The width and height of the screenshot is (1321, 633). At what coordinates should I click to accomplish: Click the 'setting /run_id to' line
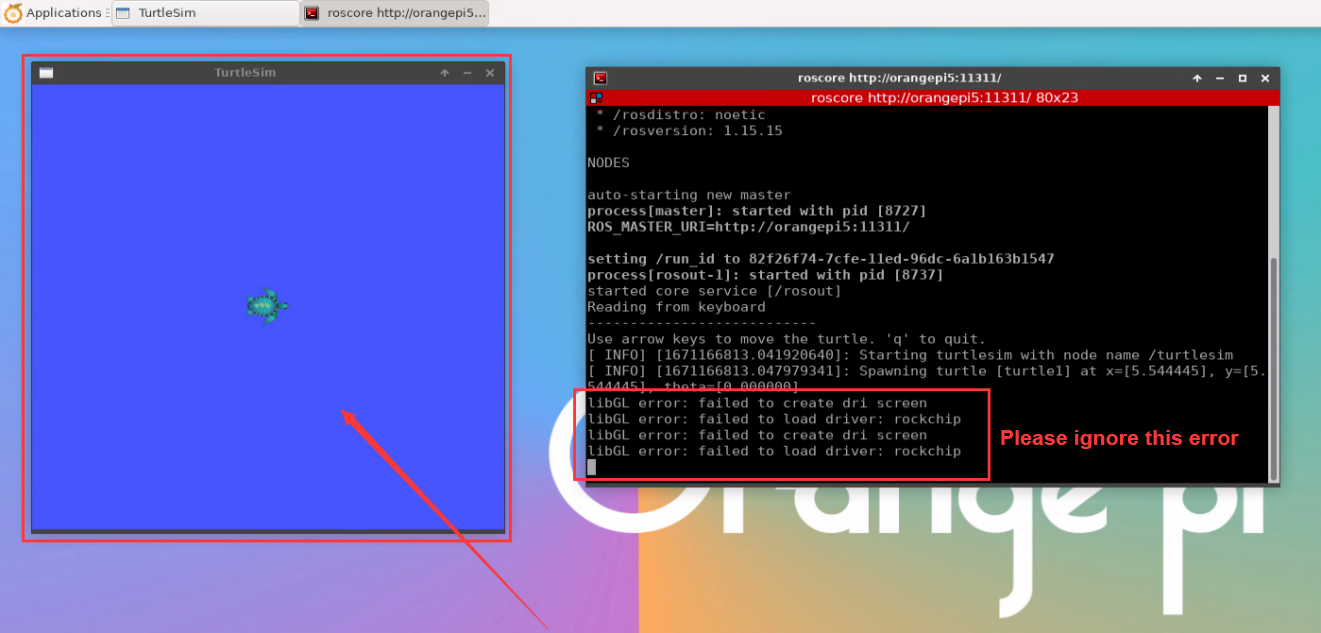click(821, 259)
